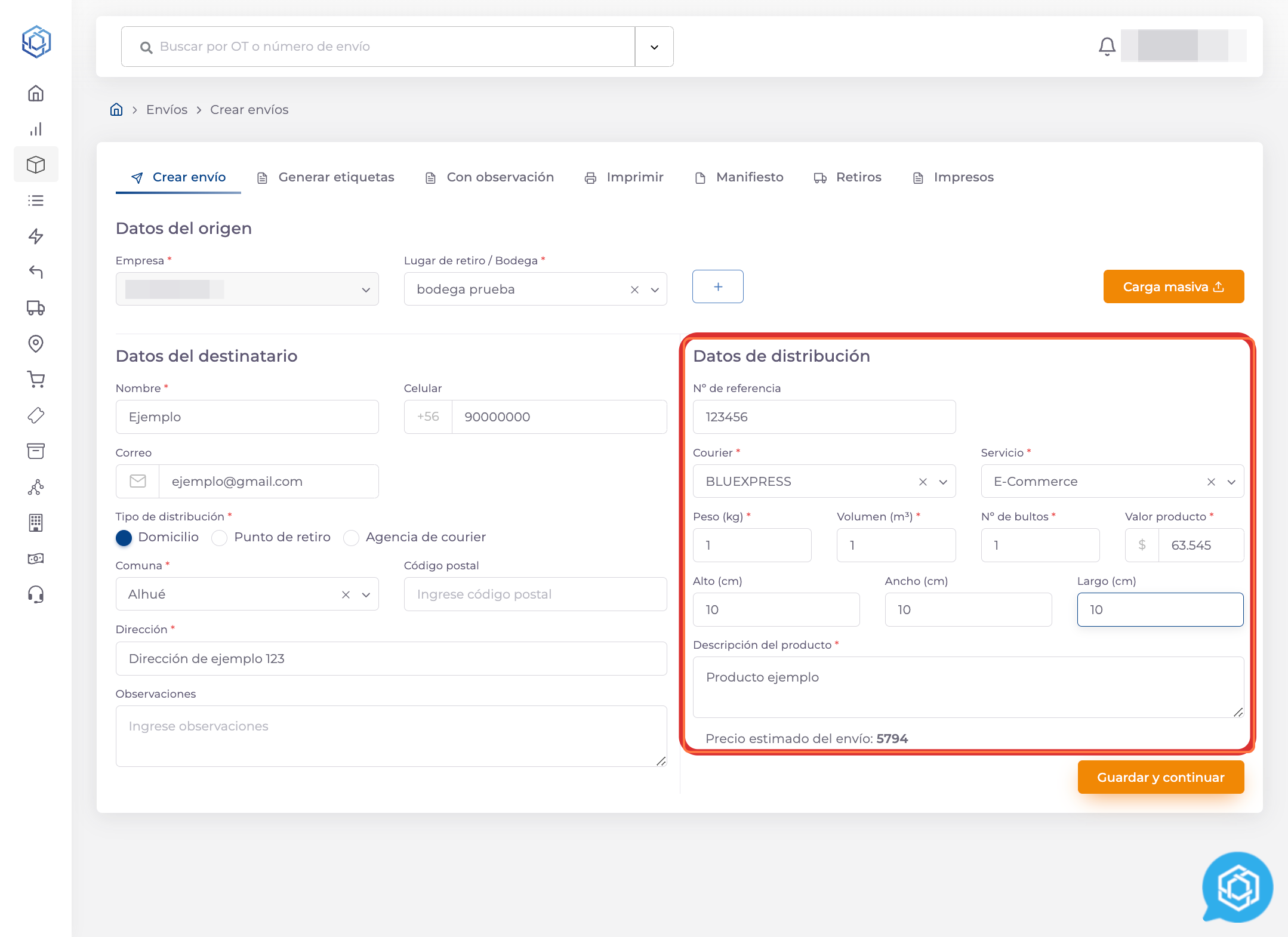Expand the search bar dropdown arrow
The height and width of the screenshot is (937, 1288).
pyautogui.click(x=654, y=47)
